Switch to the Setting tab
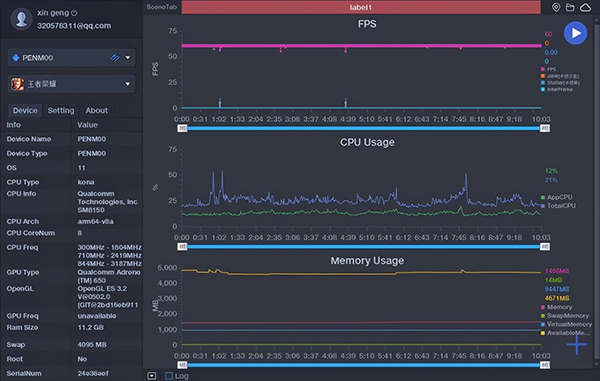 [x=61, y=111]
